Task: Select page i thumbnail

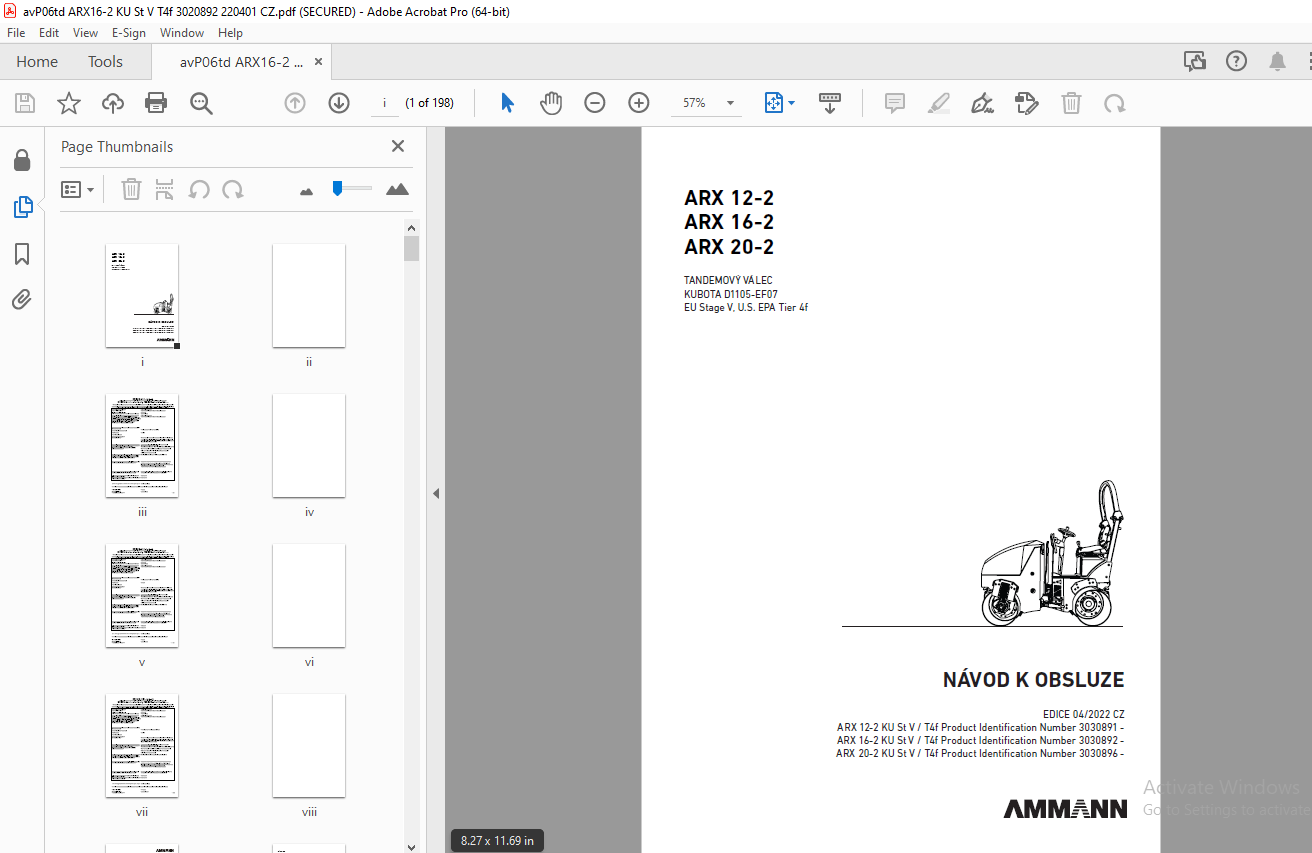Action: (142, 296)
